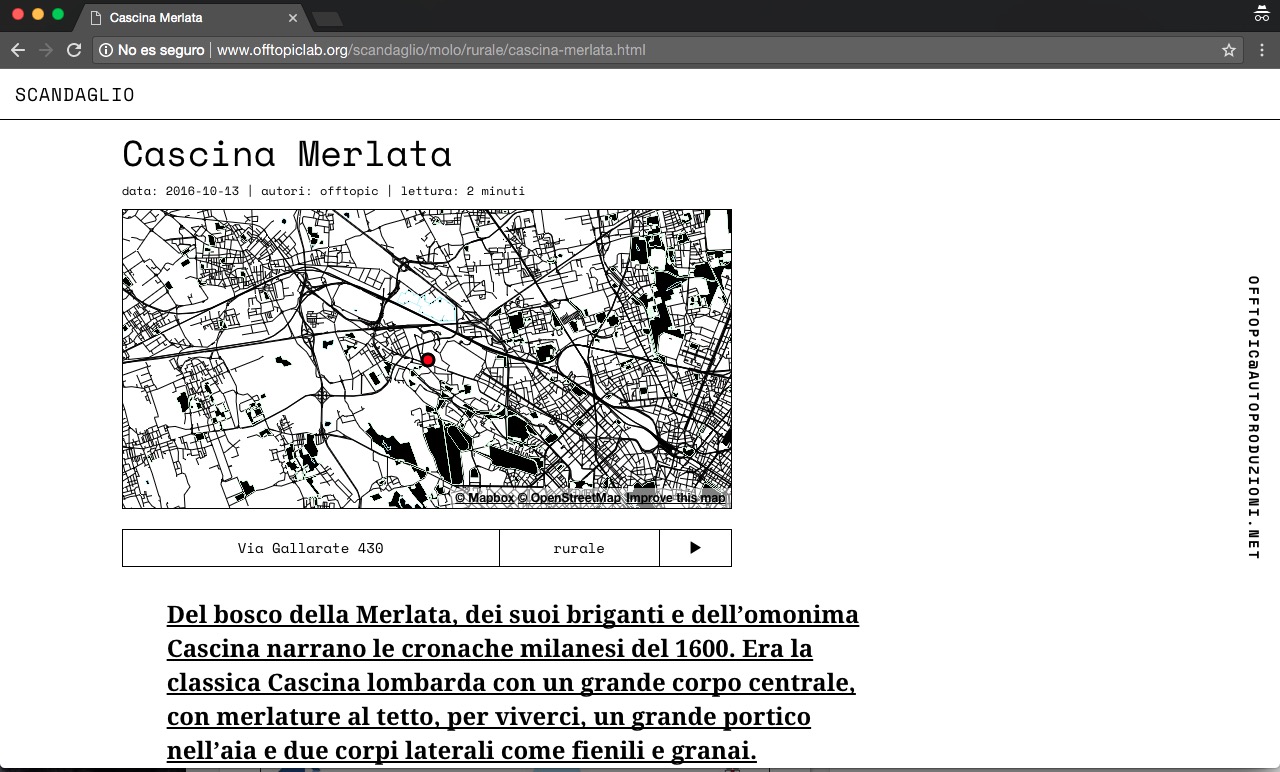View site info for 'No es seguro'

point(151,50)
